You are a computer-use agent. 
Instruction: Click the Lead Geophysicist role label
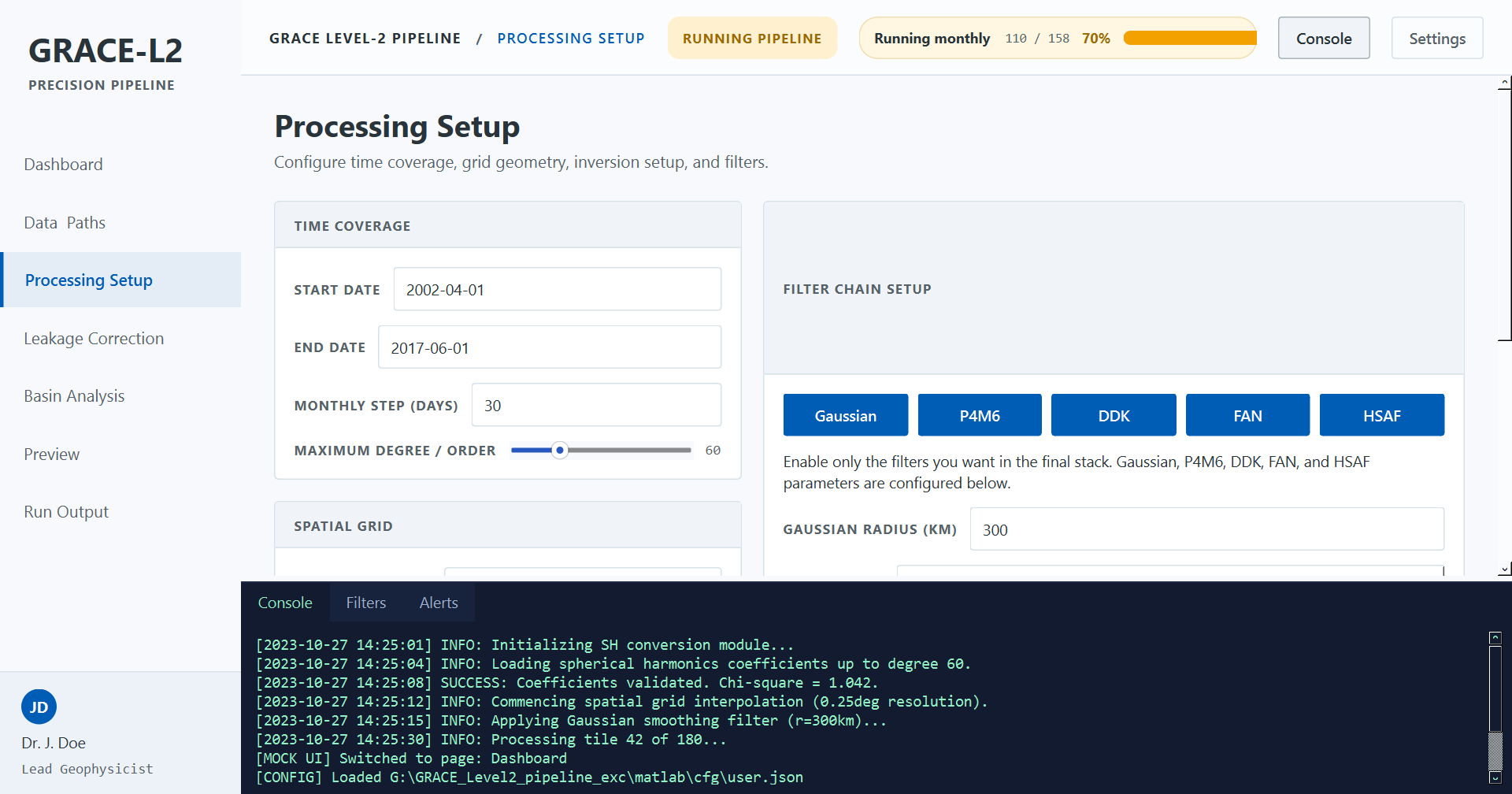(x=87, y=769)
